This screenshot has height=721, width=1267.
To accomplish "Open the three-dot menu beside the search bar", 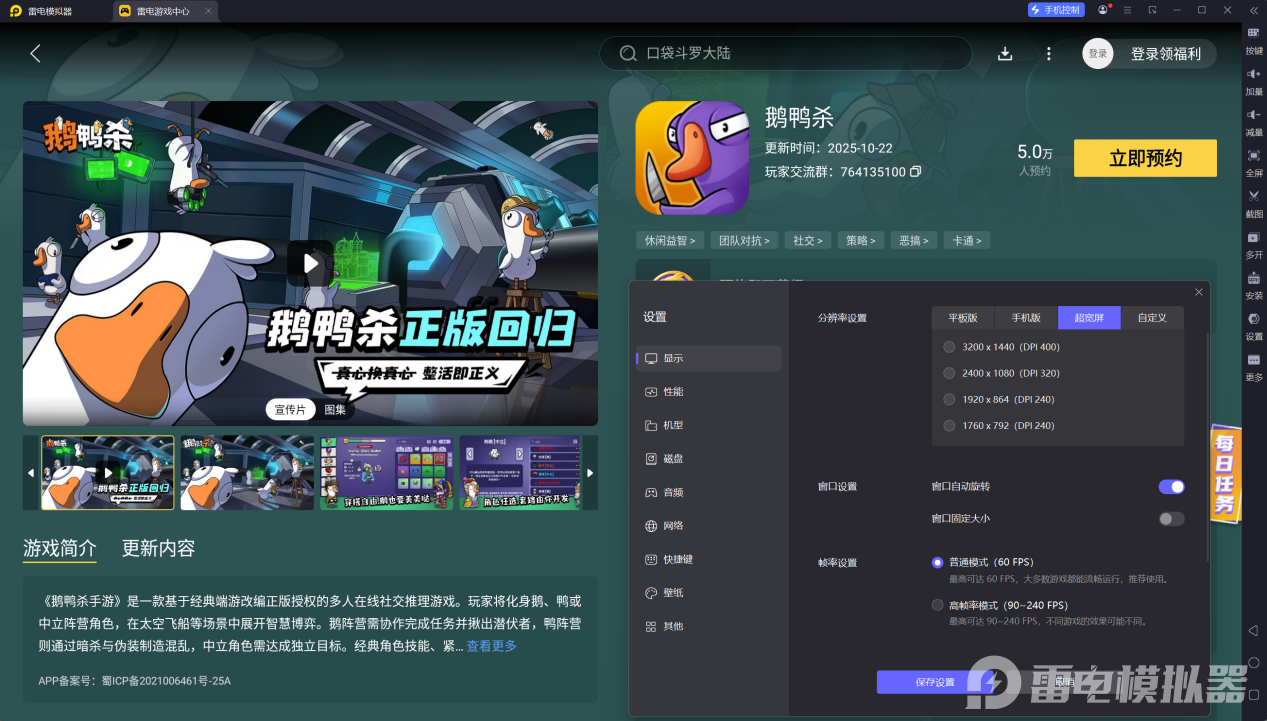I will pyautogui.click(x=1048, y=53).
